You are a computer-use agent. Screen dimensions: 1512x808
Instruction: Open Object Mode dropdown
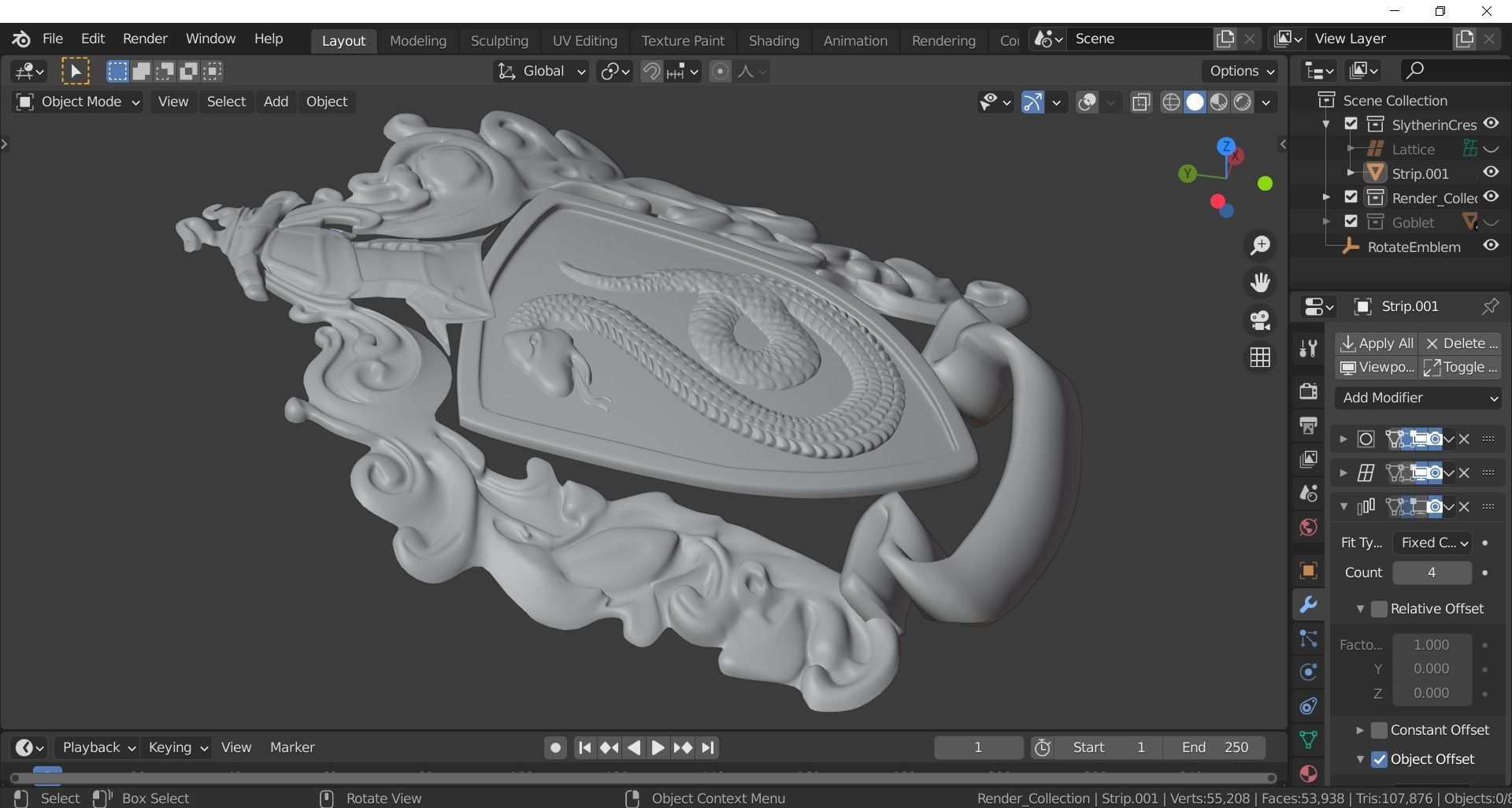click(x=77, y=102)
